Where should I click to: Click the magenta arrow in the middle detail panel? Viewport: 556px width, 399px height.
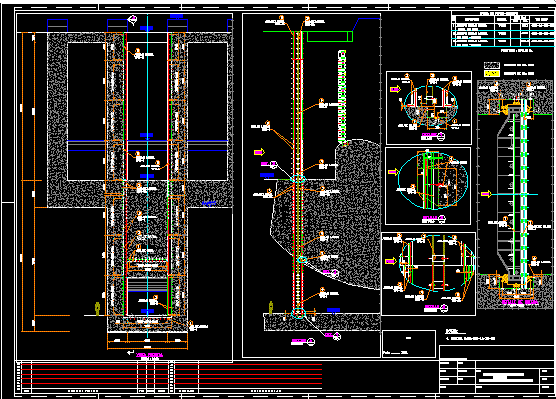[x=393, y=172]
